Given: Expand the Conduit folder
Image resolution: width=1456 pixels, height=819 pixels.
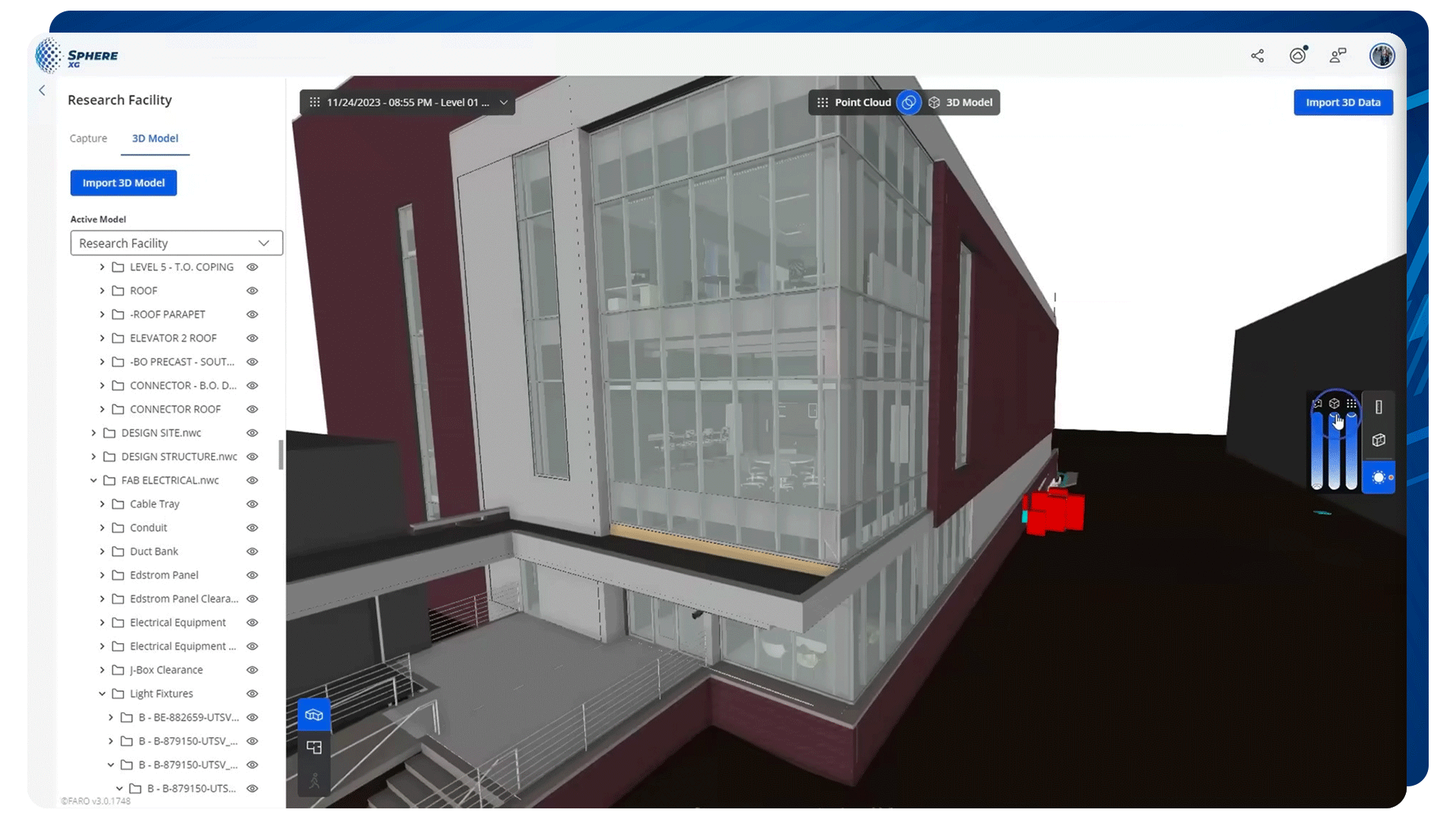Looking at the screenshot, I should tap(102, 528).
